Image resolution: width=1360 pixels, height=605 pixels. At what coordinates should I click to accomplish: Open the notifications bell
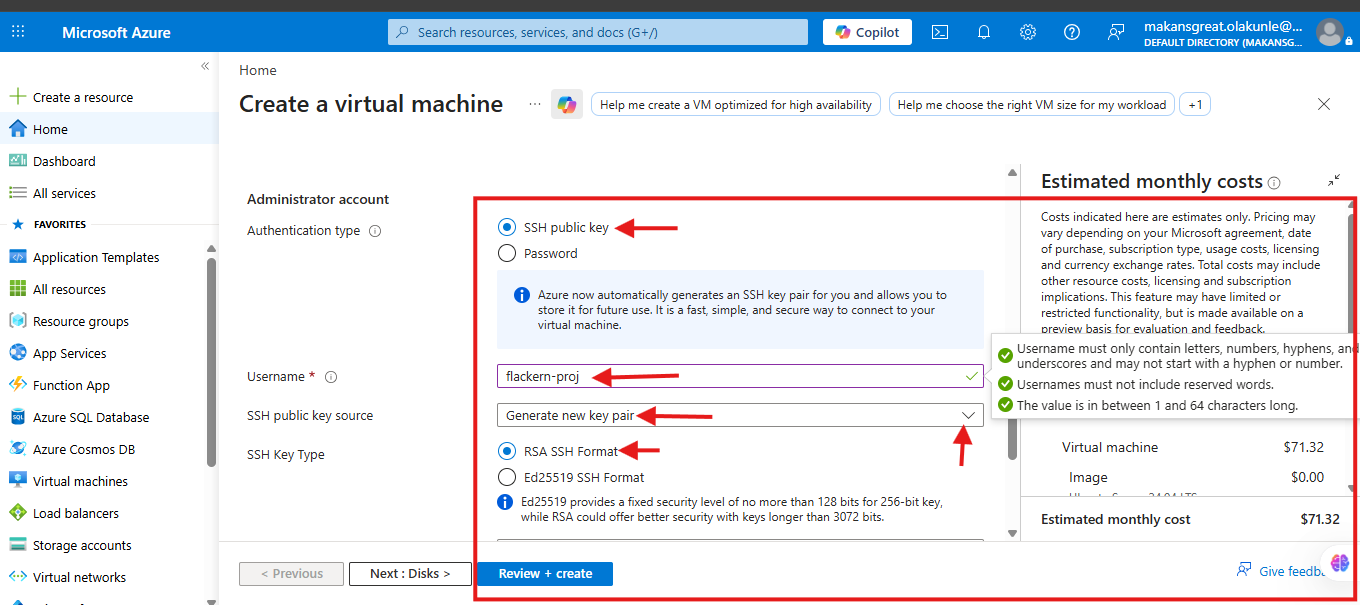pos(984,32)
